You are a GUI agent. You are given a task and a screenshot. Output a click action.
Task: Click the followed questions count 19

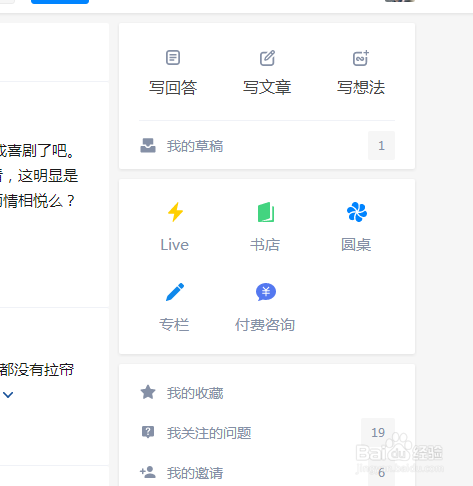(378, 433)
